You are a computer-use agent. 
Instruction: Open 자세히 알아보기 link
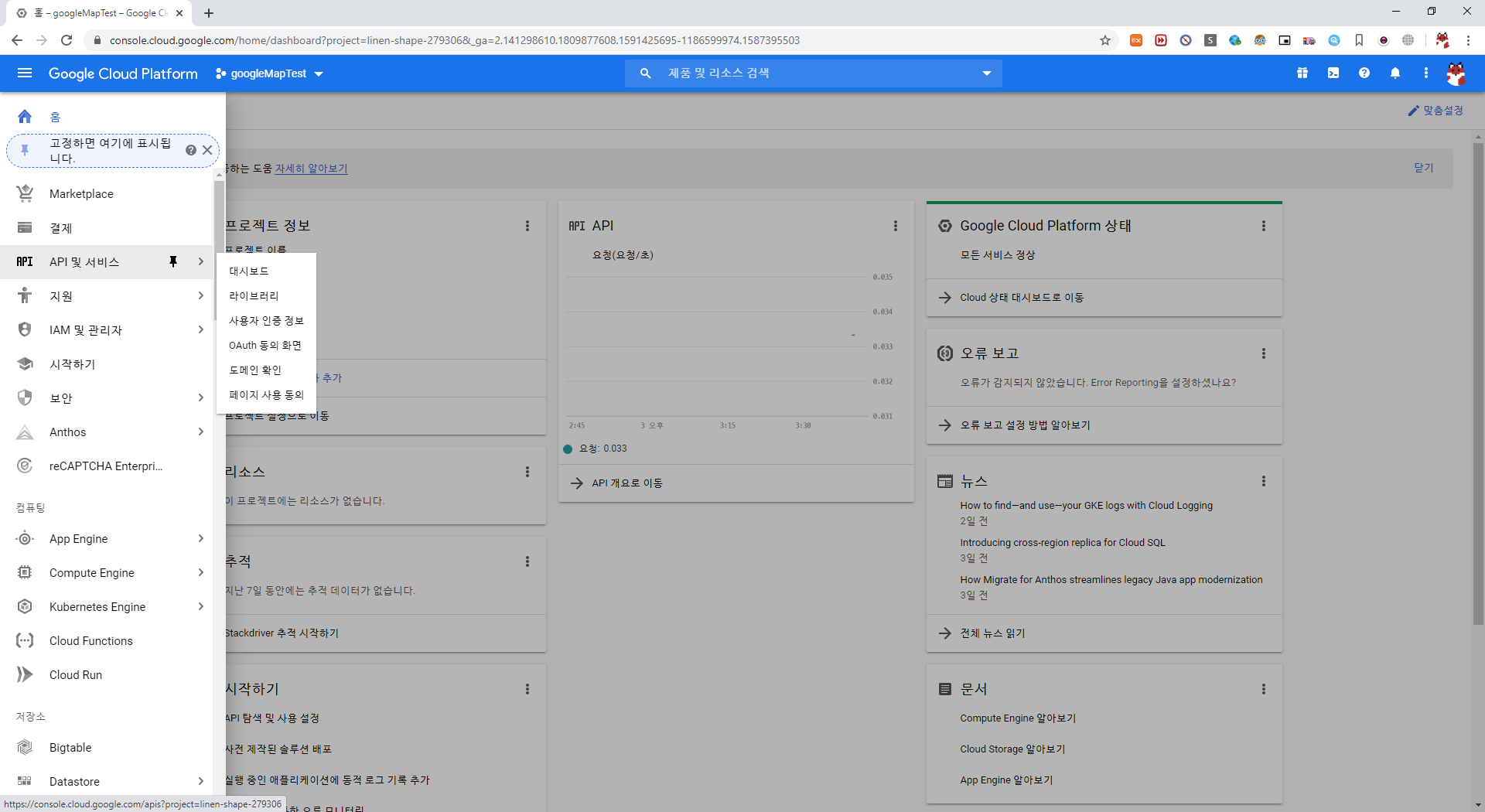pyautogui.click(x=311, y=169)
